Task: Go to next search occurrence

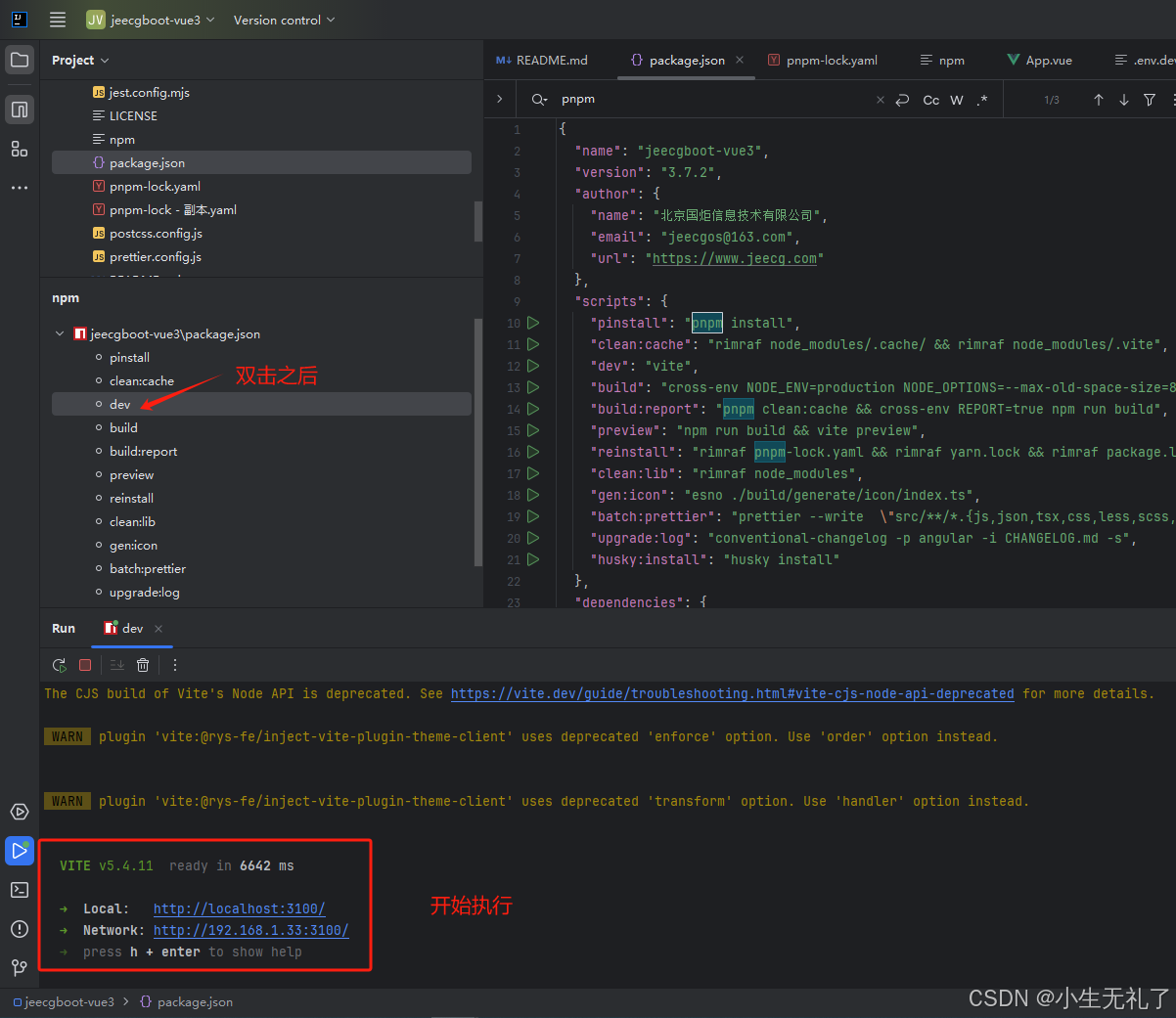Action: coord(1124,100)
